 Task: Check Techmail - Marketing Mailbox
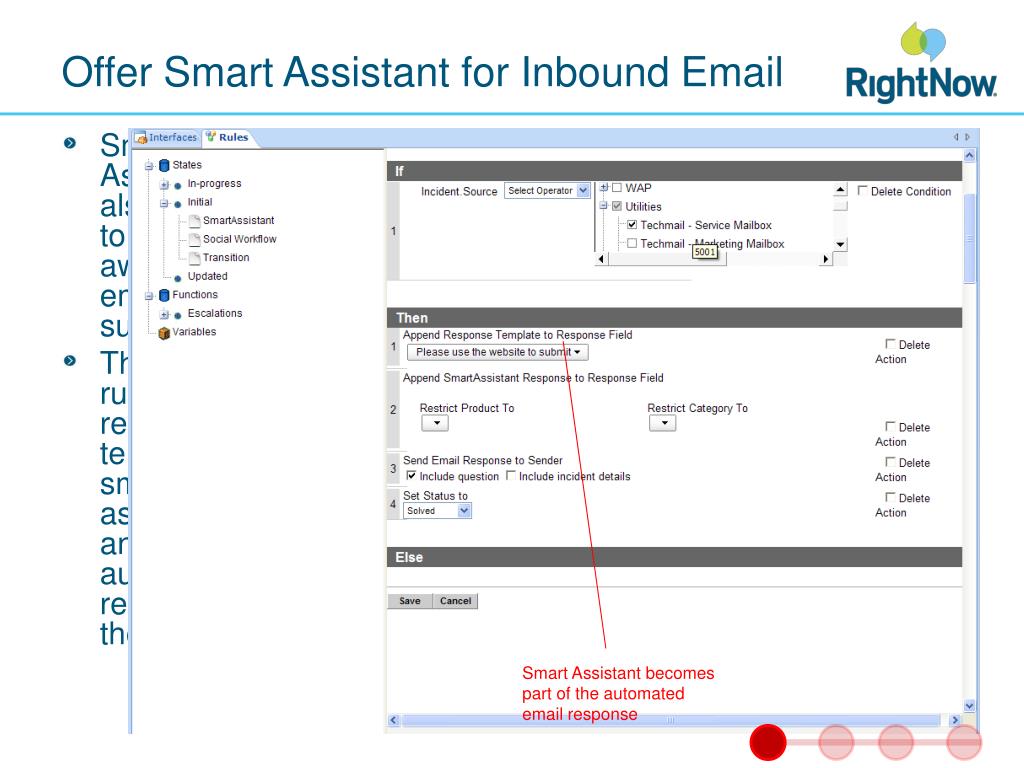click(632, 243)
